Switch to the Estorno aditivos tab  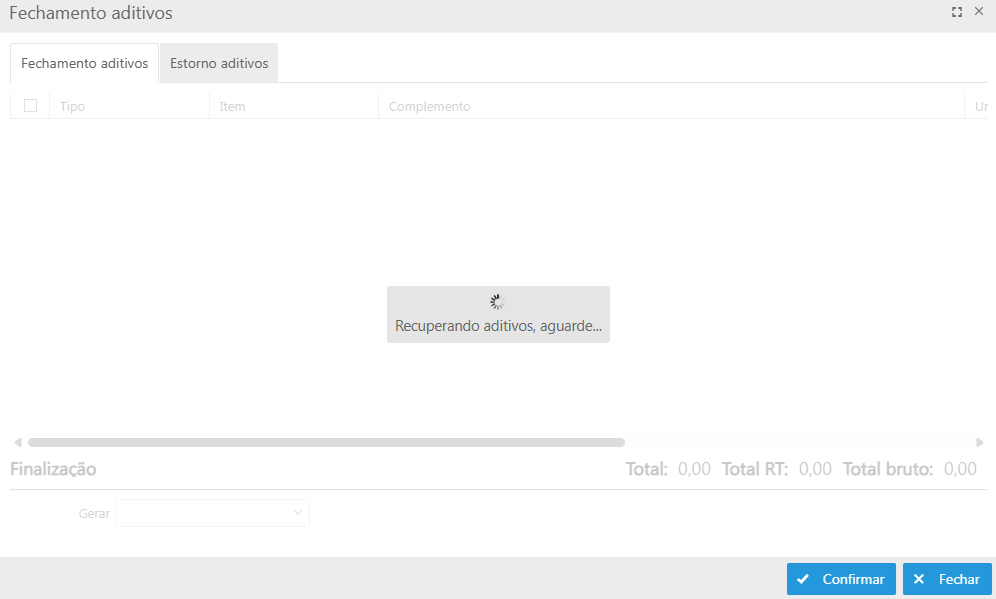click(x=219, y=63)
